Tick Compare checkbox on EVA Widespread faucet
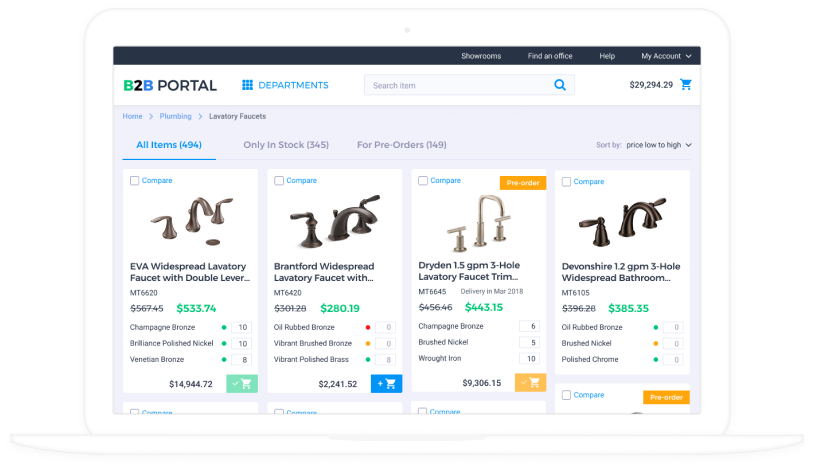This screenshot has height=468, width=814. point(134,181)
